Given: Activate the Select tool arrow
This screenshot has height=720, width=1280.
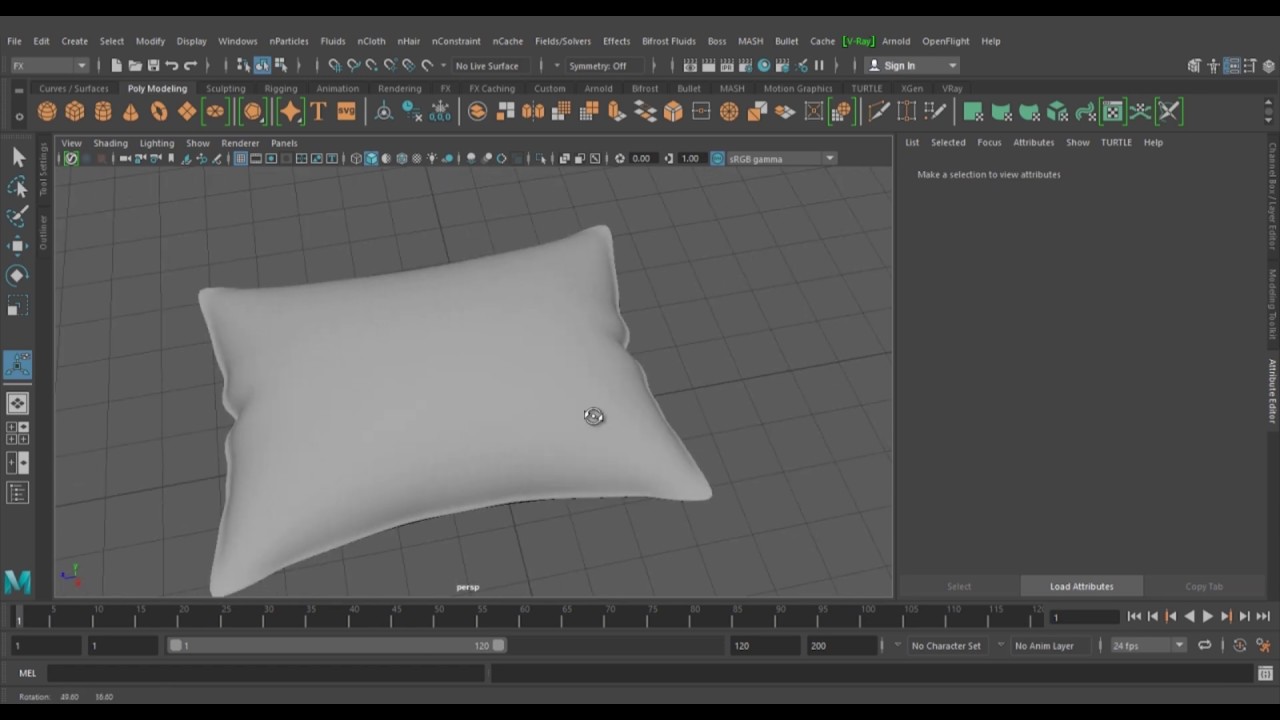Looking at the screenshot, I should [18, 156].
